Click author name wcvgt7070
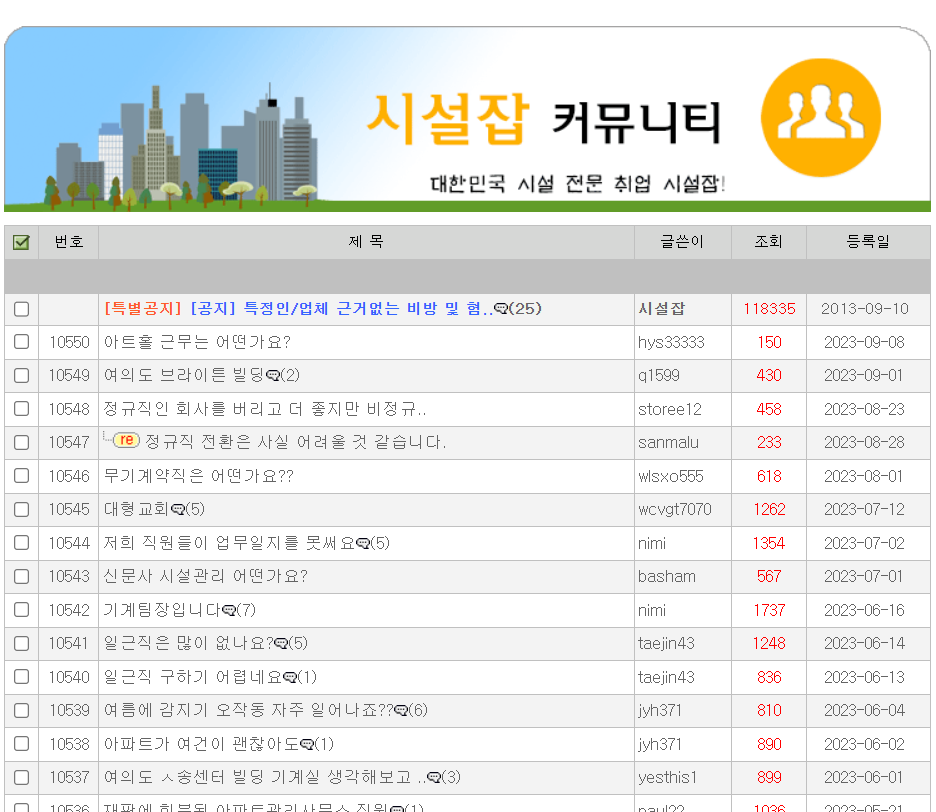Screen dimensions: 936x812 (x=675, y=509)
